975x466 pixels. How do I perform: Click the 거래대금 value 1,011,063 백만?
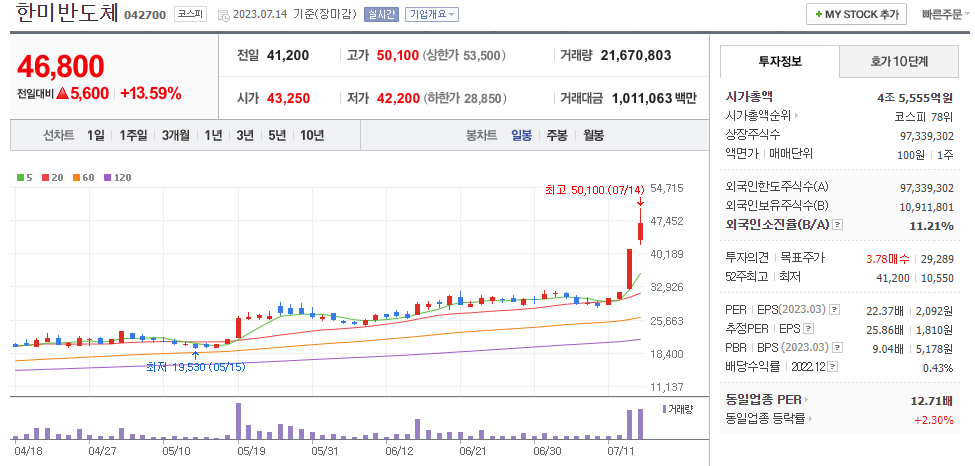(654, 98)
